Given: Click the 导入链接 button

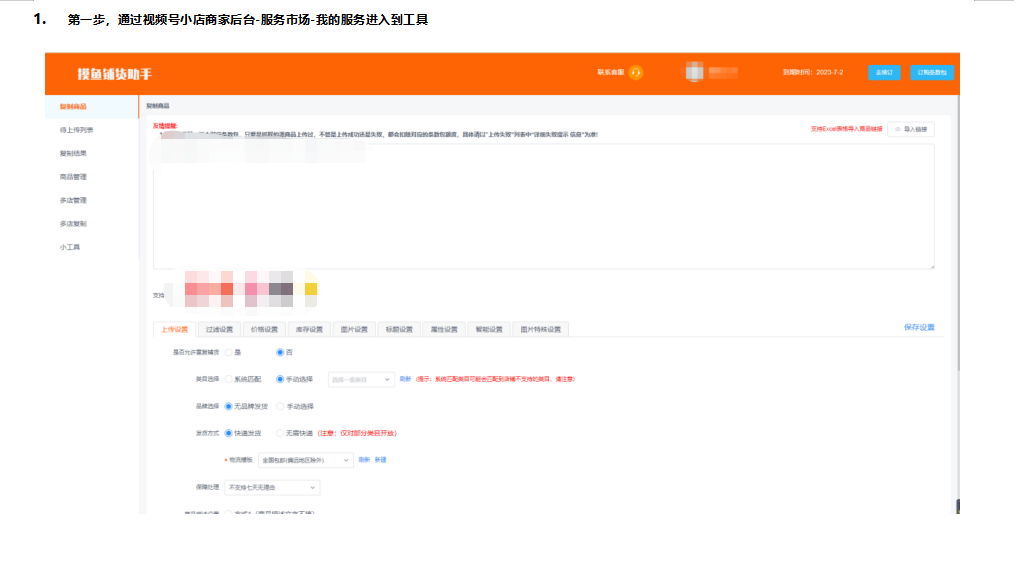Looking at the screenshot, I should pos(910,129).
